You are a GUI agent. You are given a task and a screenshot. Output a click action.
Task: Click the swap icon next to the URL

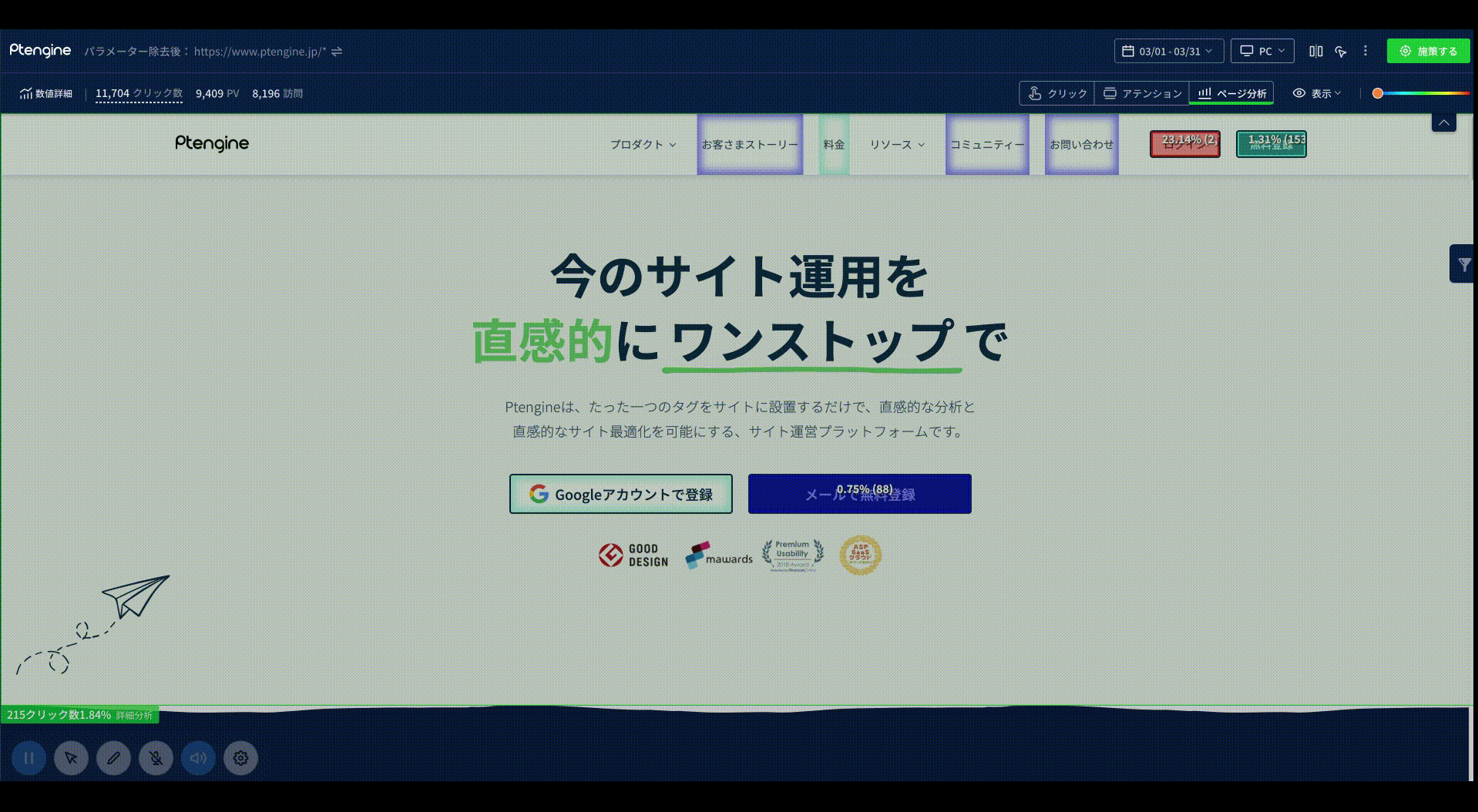click(x=337, y=52)
